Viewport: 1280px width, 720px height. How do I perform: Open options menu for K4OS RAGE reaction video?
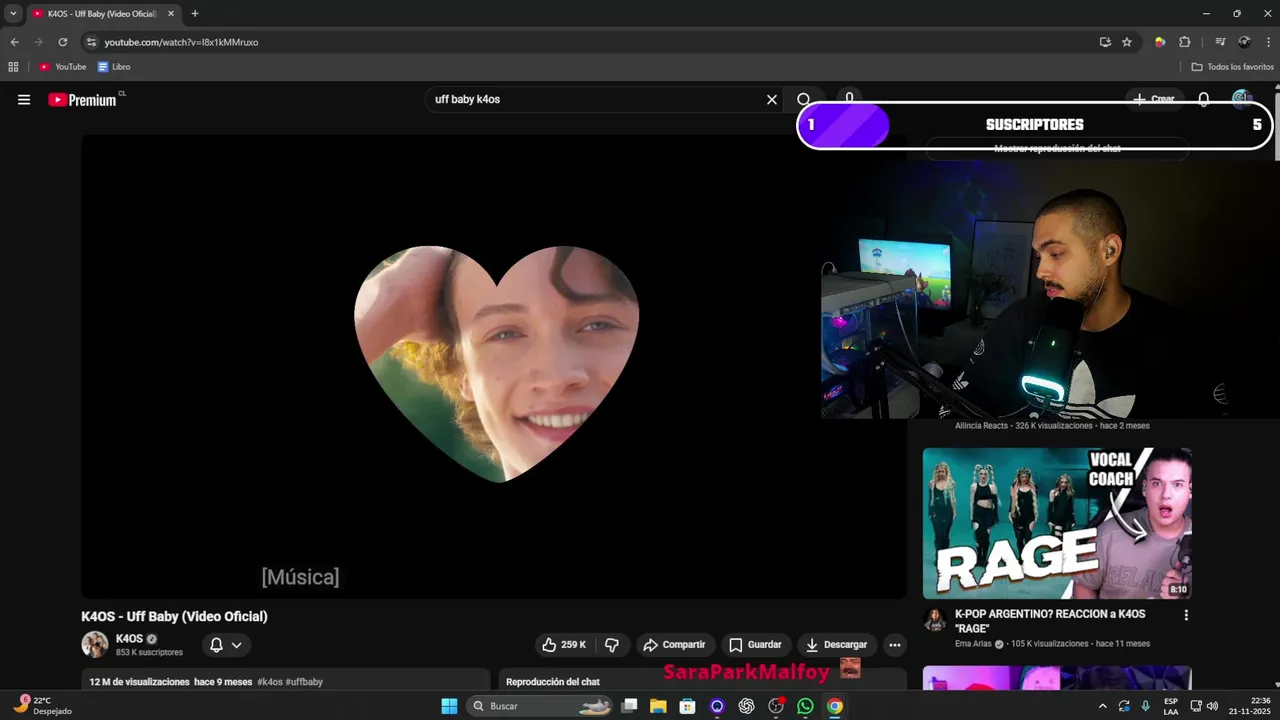pos(1186,615)
